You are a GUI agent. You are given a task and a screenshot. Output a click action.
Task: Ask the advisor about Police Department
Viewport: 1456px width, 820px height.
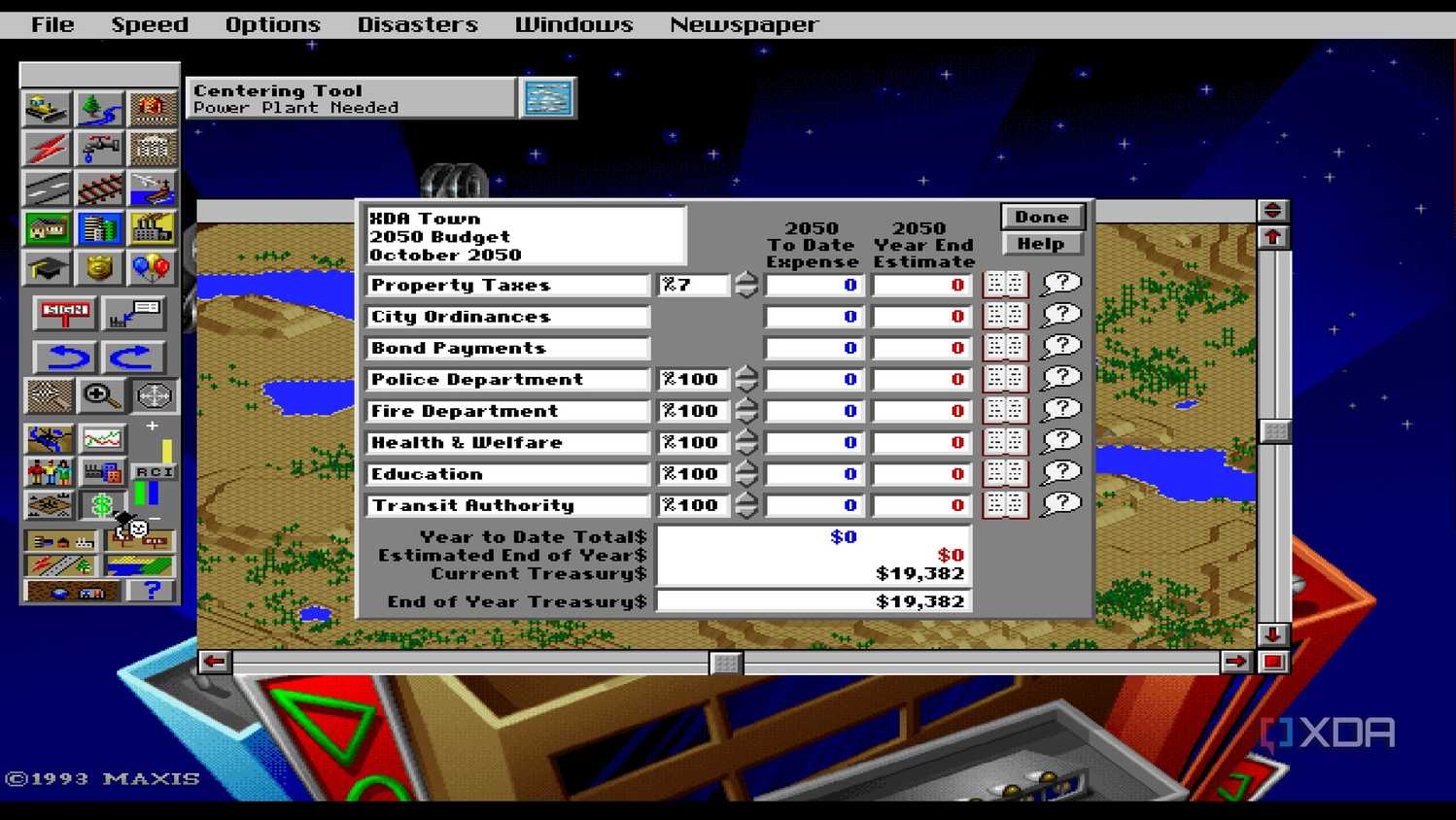click(x=1060, y=378)
